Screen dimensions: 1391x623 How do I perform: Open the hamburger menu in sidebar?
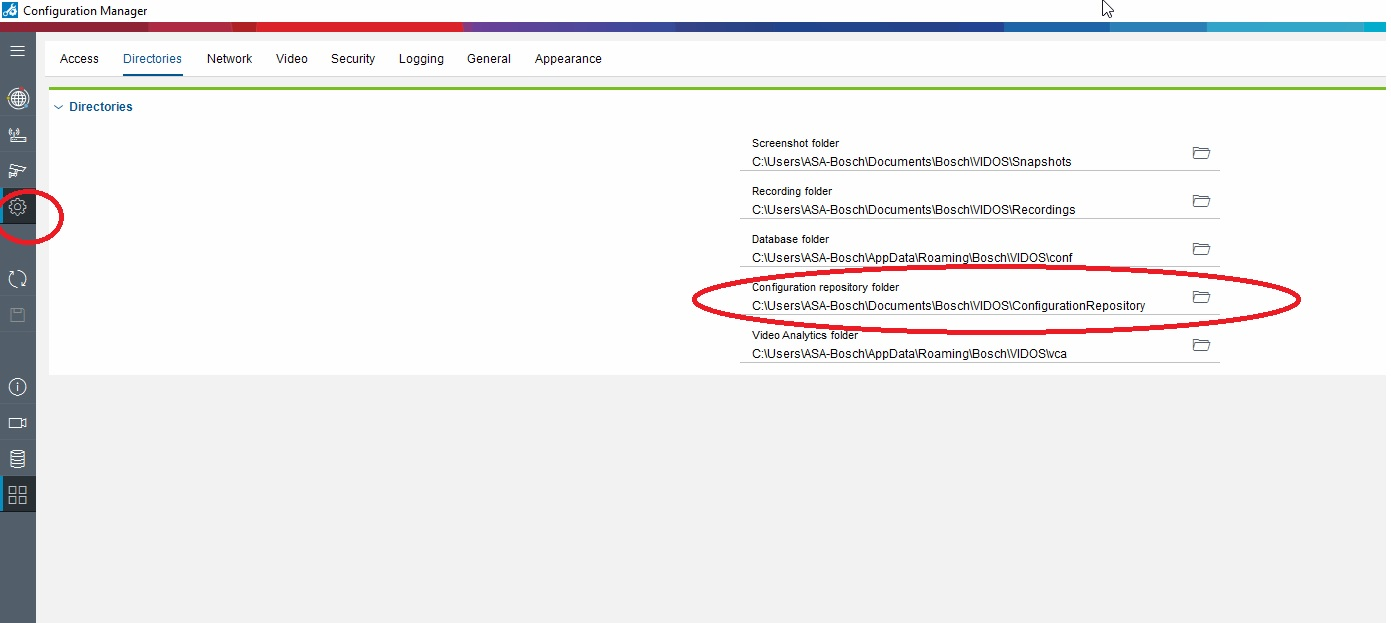tap(17, 50)
